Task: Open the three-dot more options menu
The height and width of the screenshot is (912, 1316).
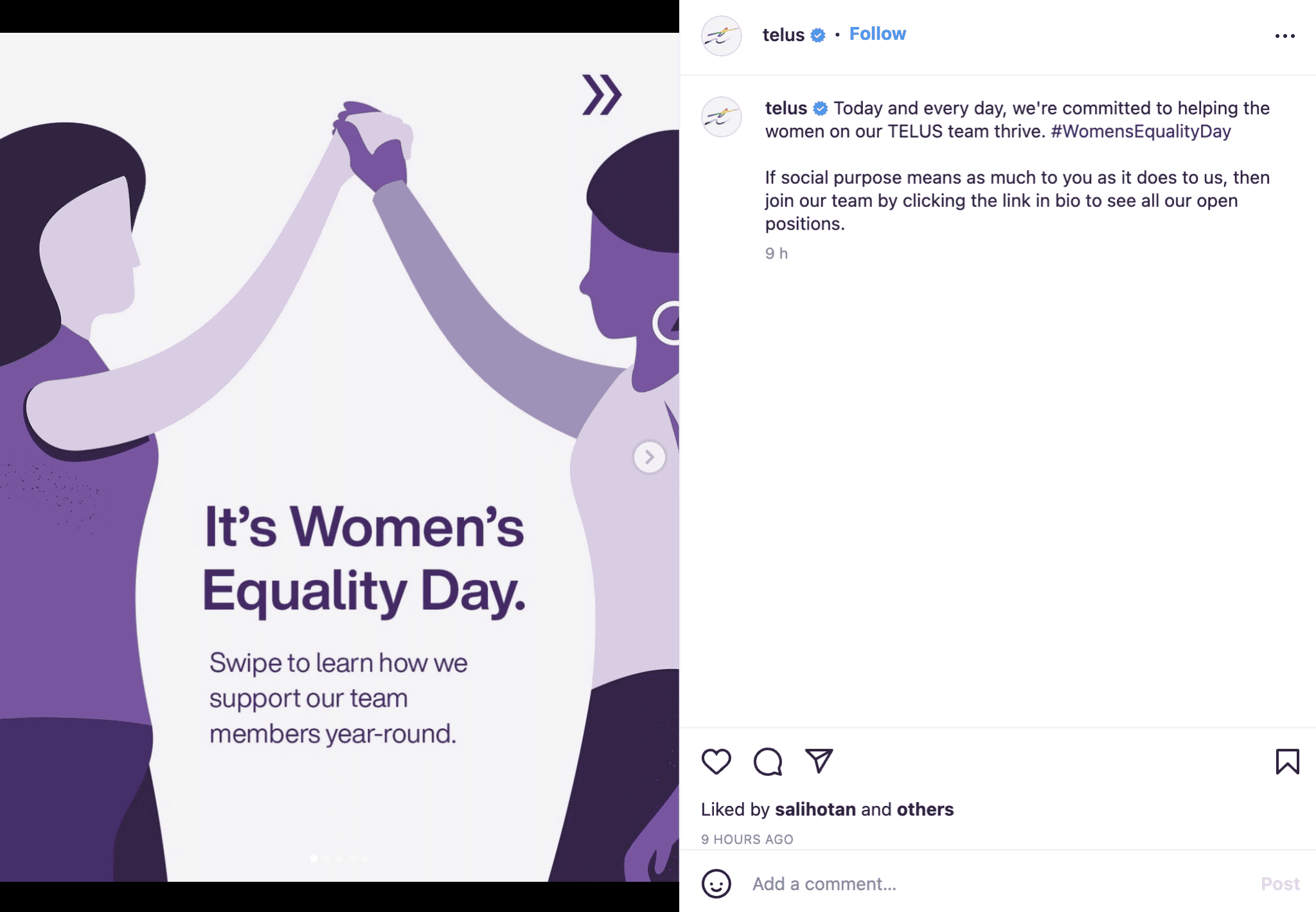Action: click(1285, 36)
